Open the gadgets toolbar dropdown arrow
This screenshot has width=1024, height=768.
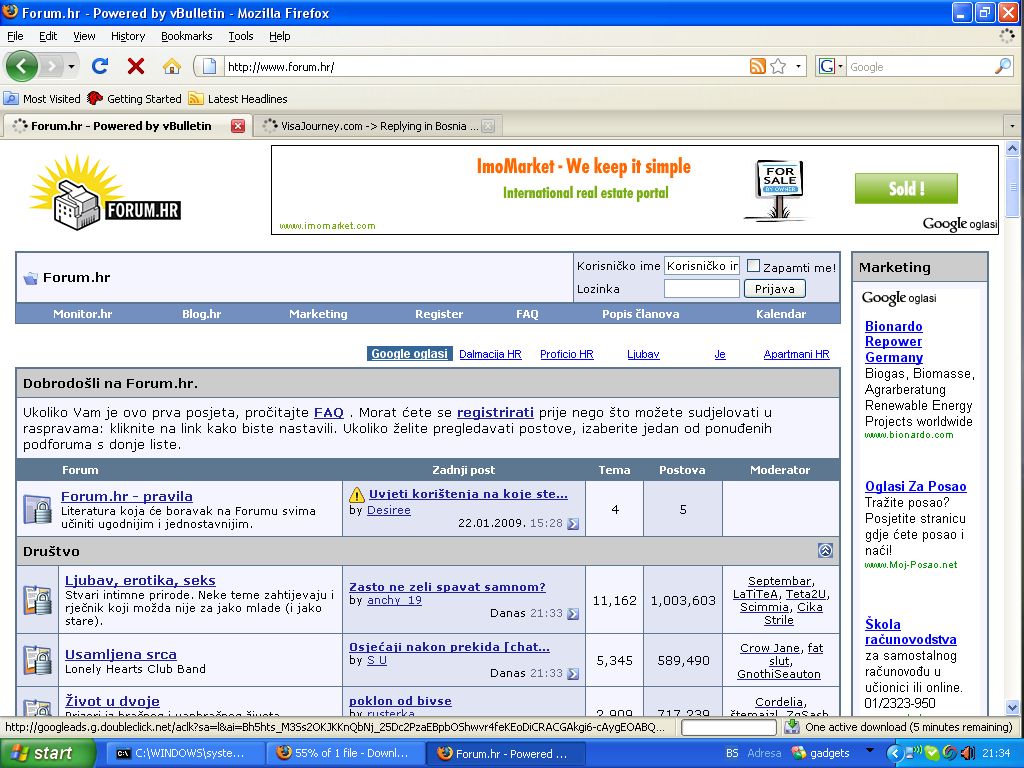(x=869, y=750)
